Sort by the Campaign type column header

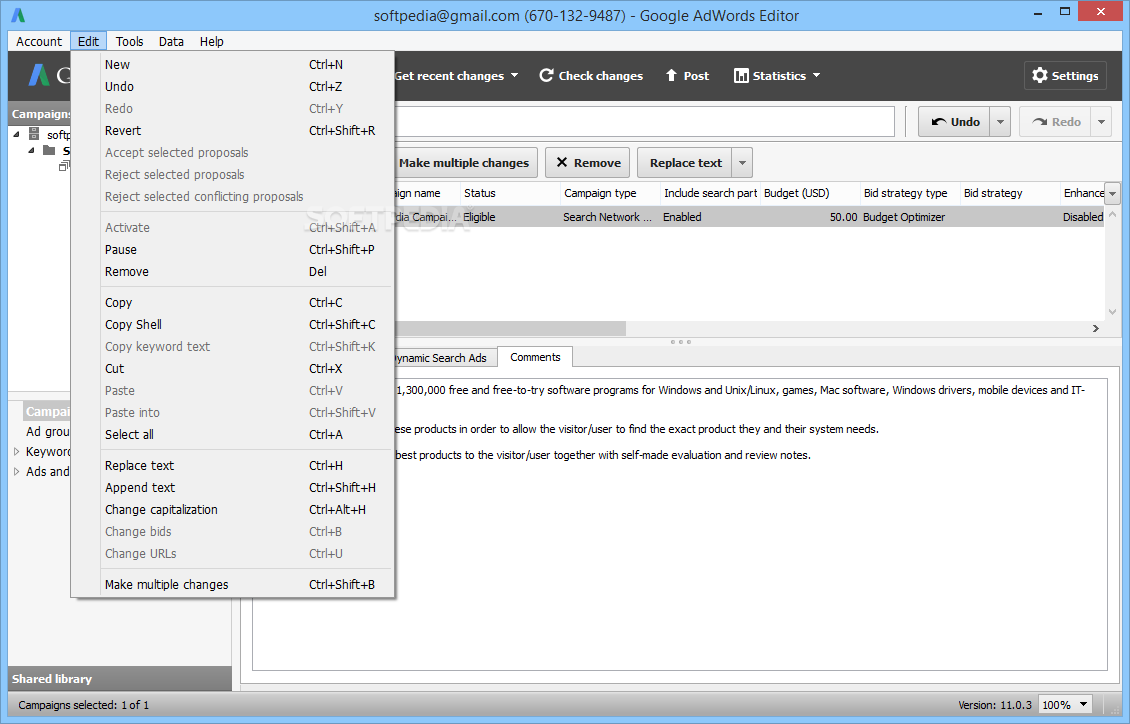tap(610, 193)
